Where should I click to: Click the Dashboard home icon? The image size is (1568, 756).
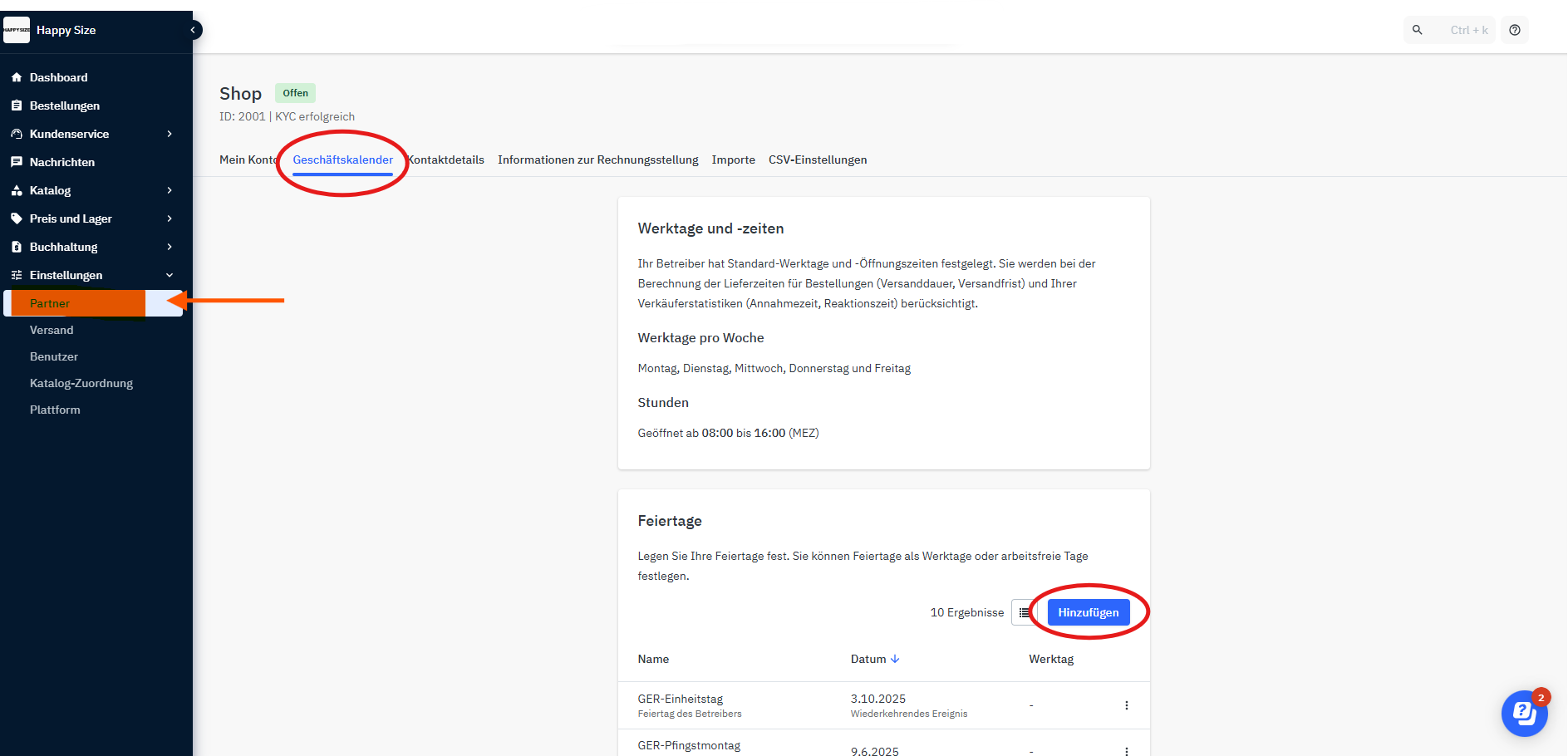[17, 77]
